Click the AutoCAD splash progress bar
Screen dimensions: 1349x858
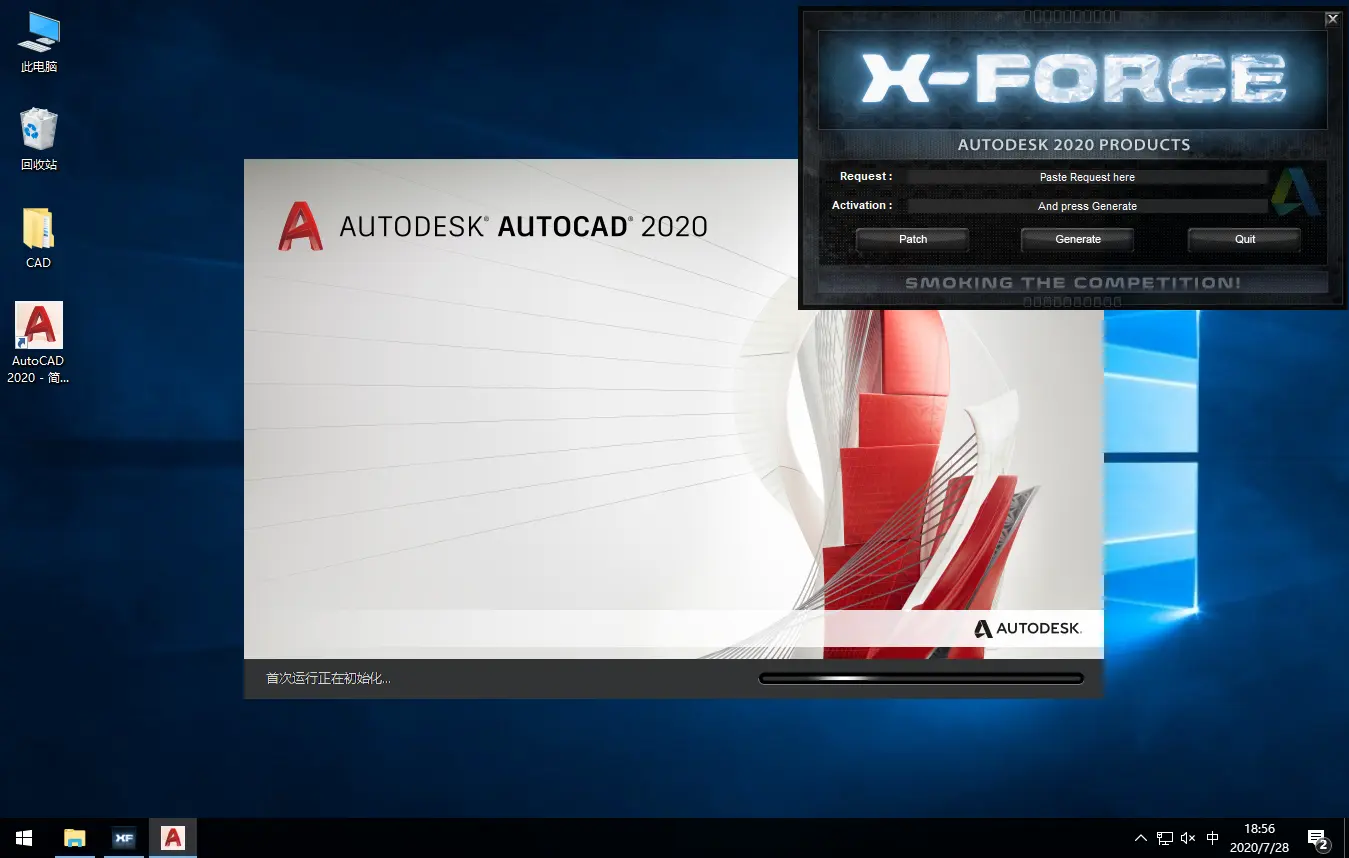921,678
